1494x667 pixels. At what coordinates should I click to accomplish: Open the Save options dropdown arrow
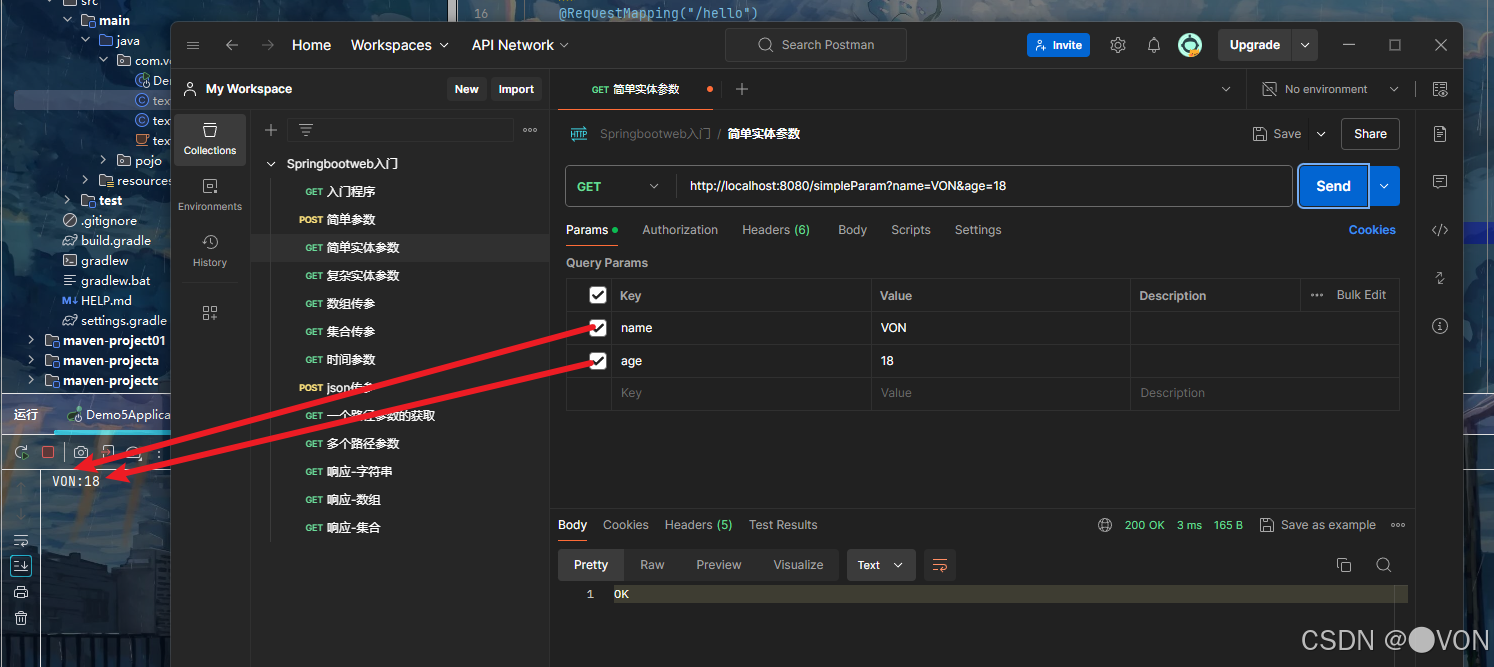1321,134
